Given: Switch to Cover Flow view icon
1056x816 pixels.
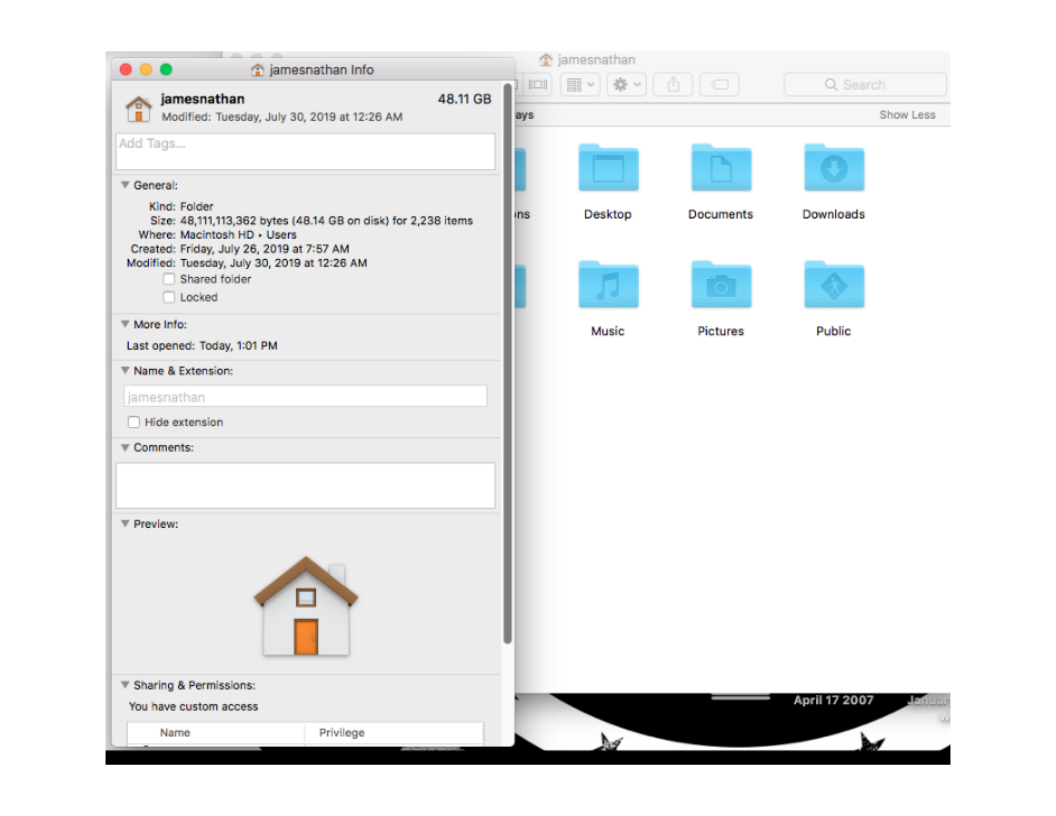Looking at the screenshot, I should point(538,85).
